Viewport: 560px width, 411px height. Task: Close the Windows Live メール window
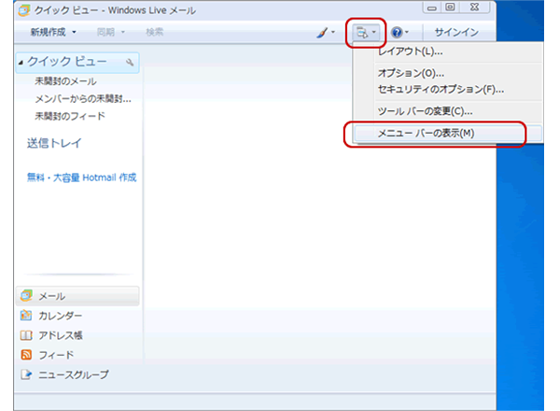[474, 7]
